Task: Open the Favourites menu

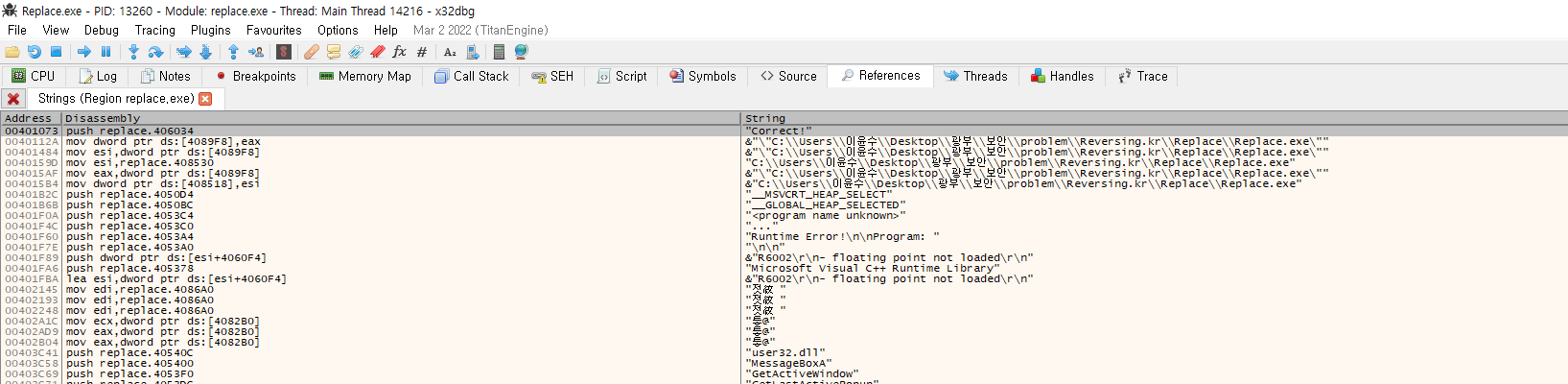Action: pyautogui.click(x=274, y=30)
